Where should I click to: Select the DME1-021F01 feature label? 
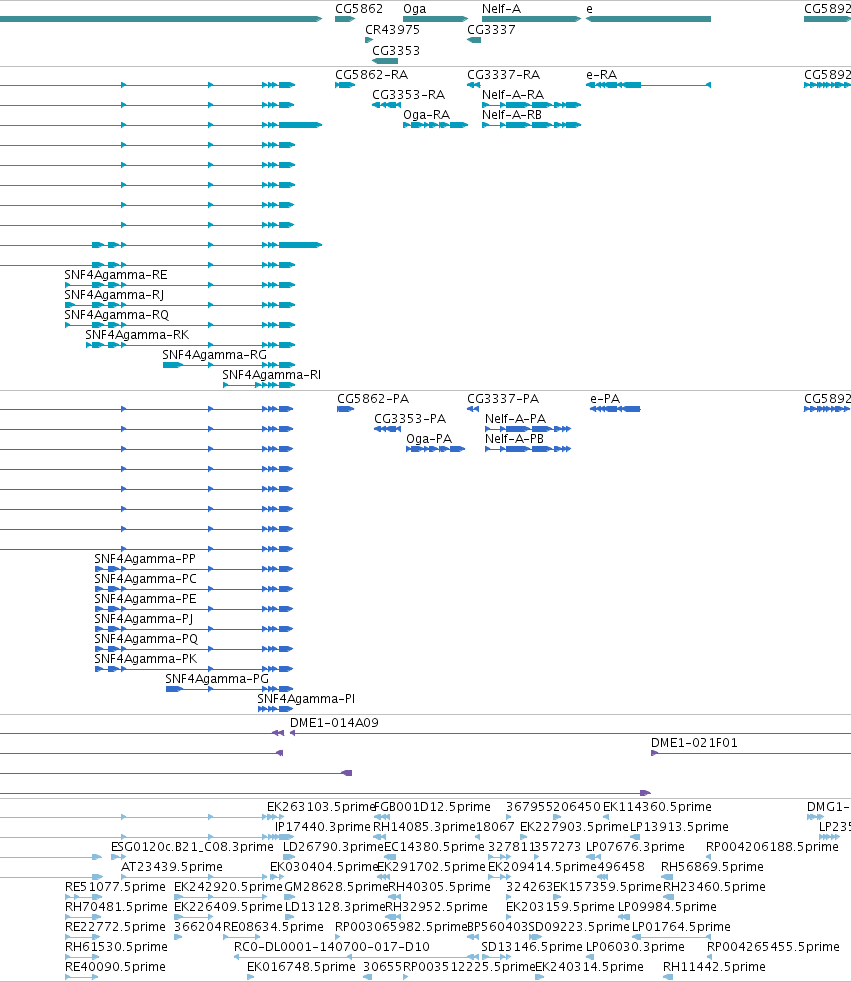click(694, 743)
